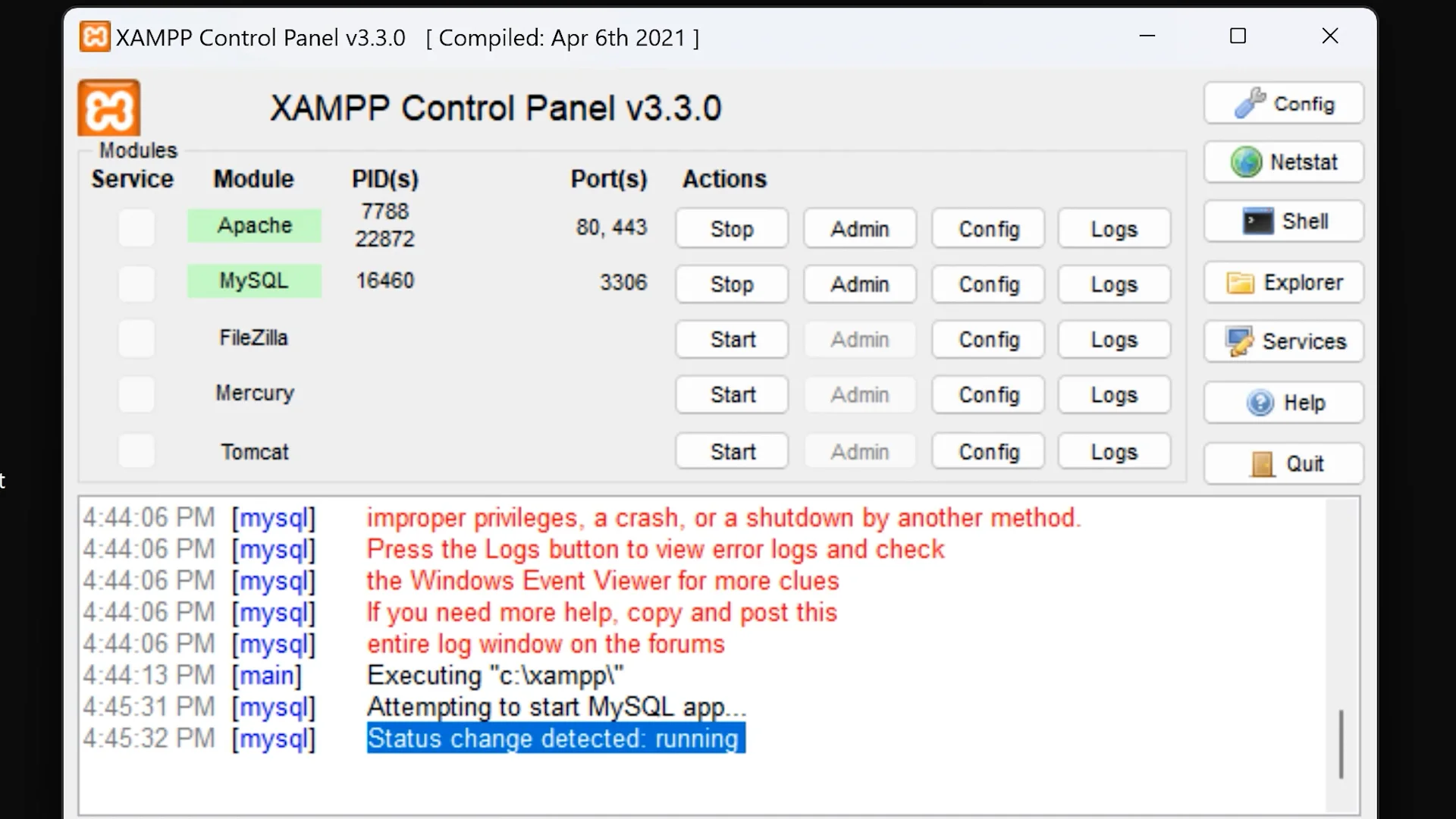The height and width of the screenshot is (819, 1456).
Task: Open Config with the wrench icon
Action: coord(1283,103)
